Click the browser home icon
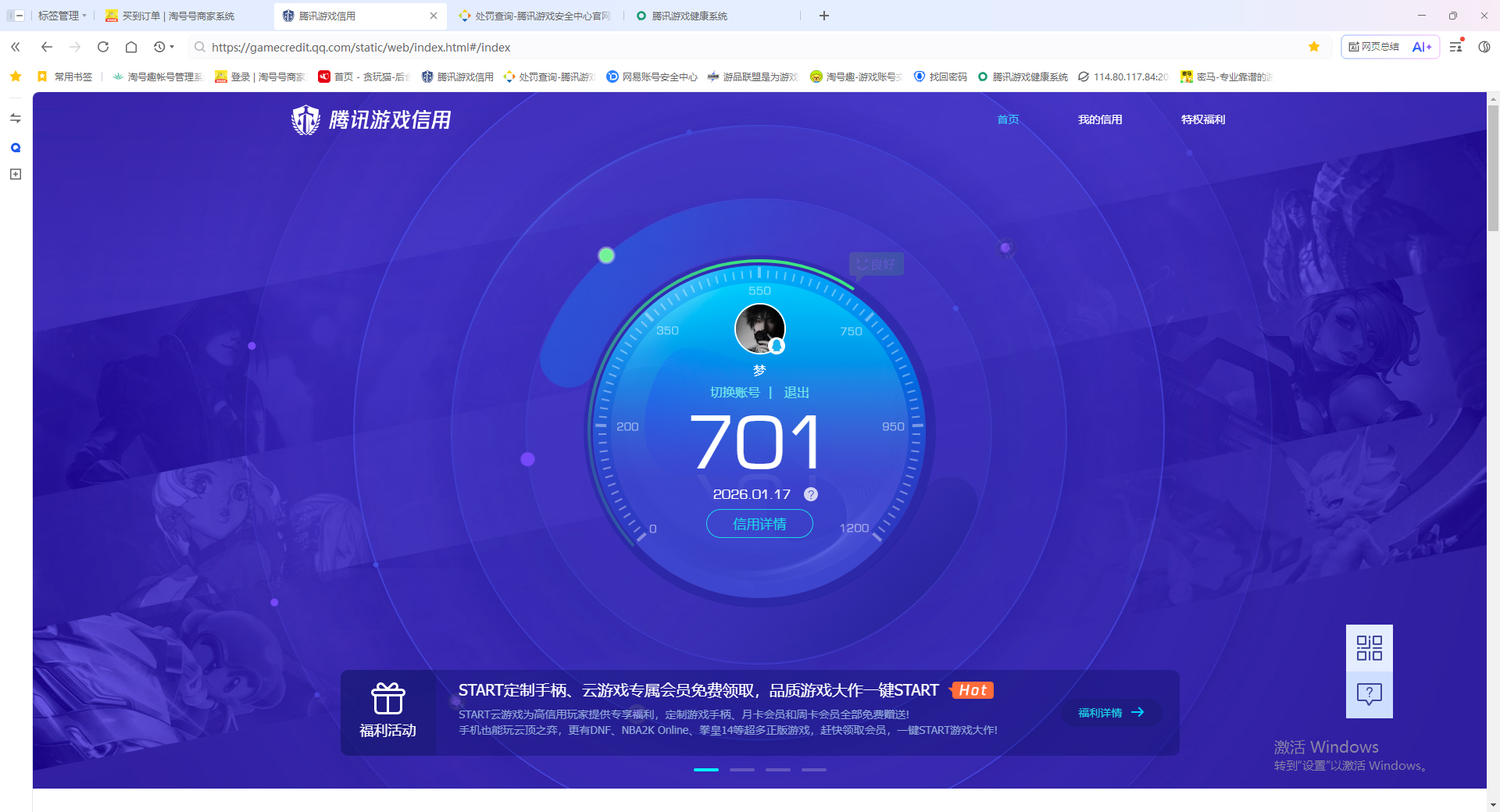The width and height of the screenshot is (1500, 812). pos(131,47)
